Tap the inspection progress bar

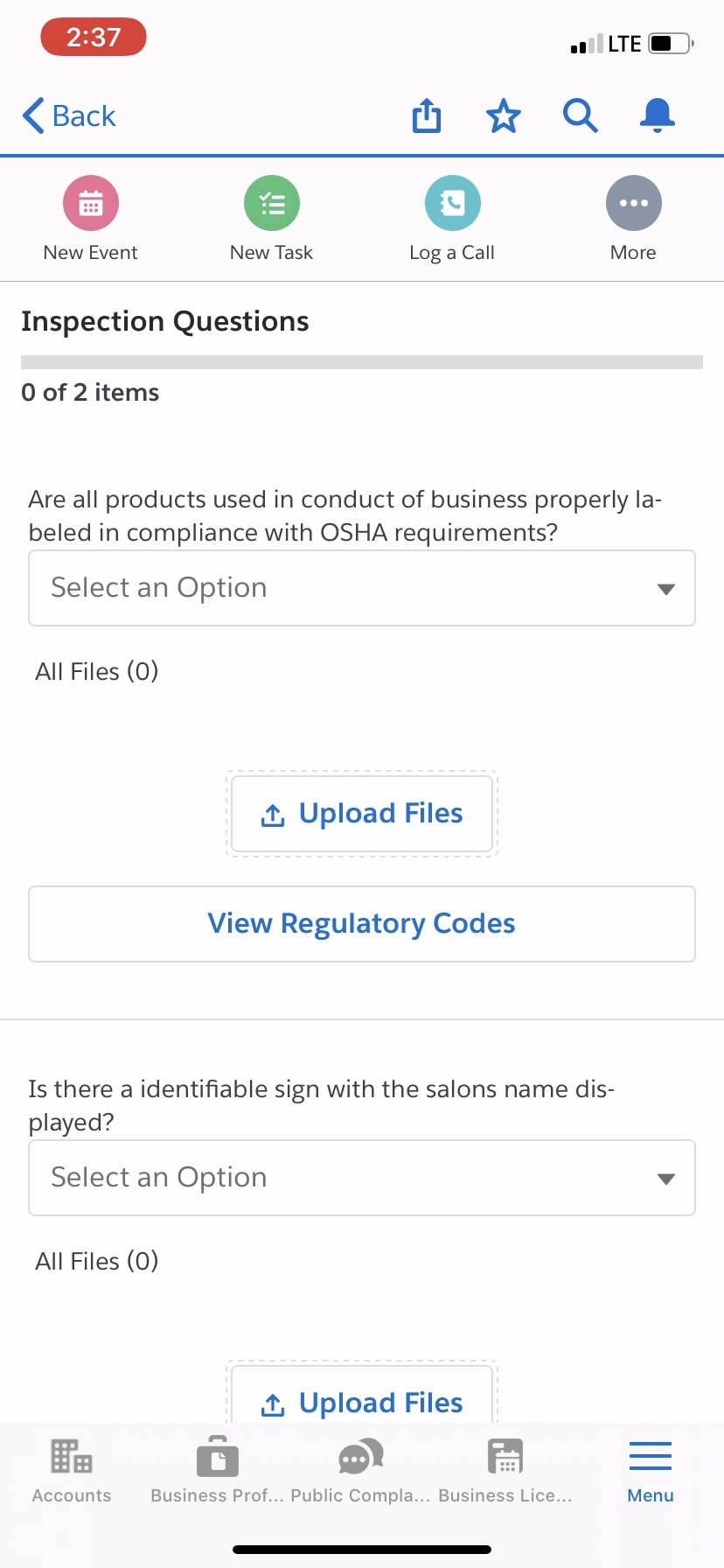click(362, 362)
